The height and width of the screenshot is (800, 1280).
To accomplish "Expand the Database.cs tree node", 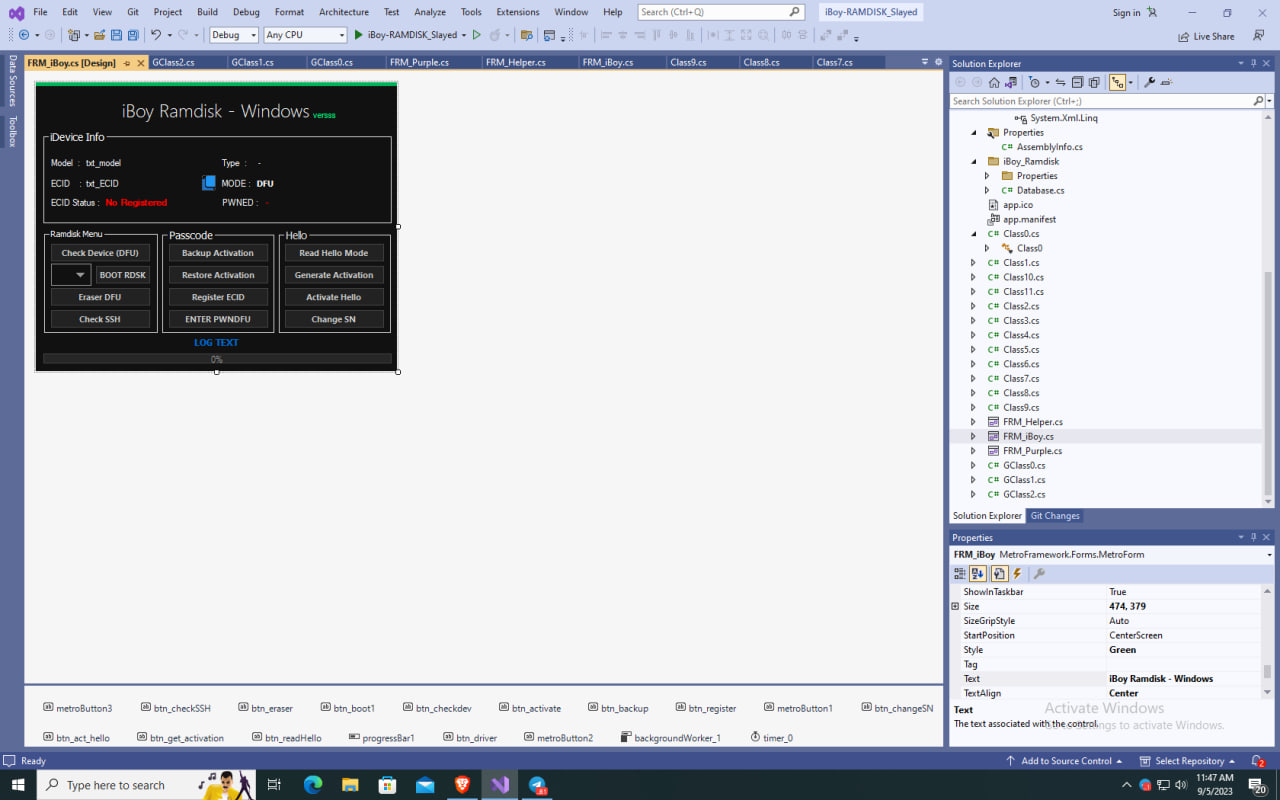I will click(987, 190).
